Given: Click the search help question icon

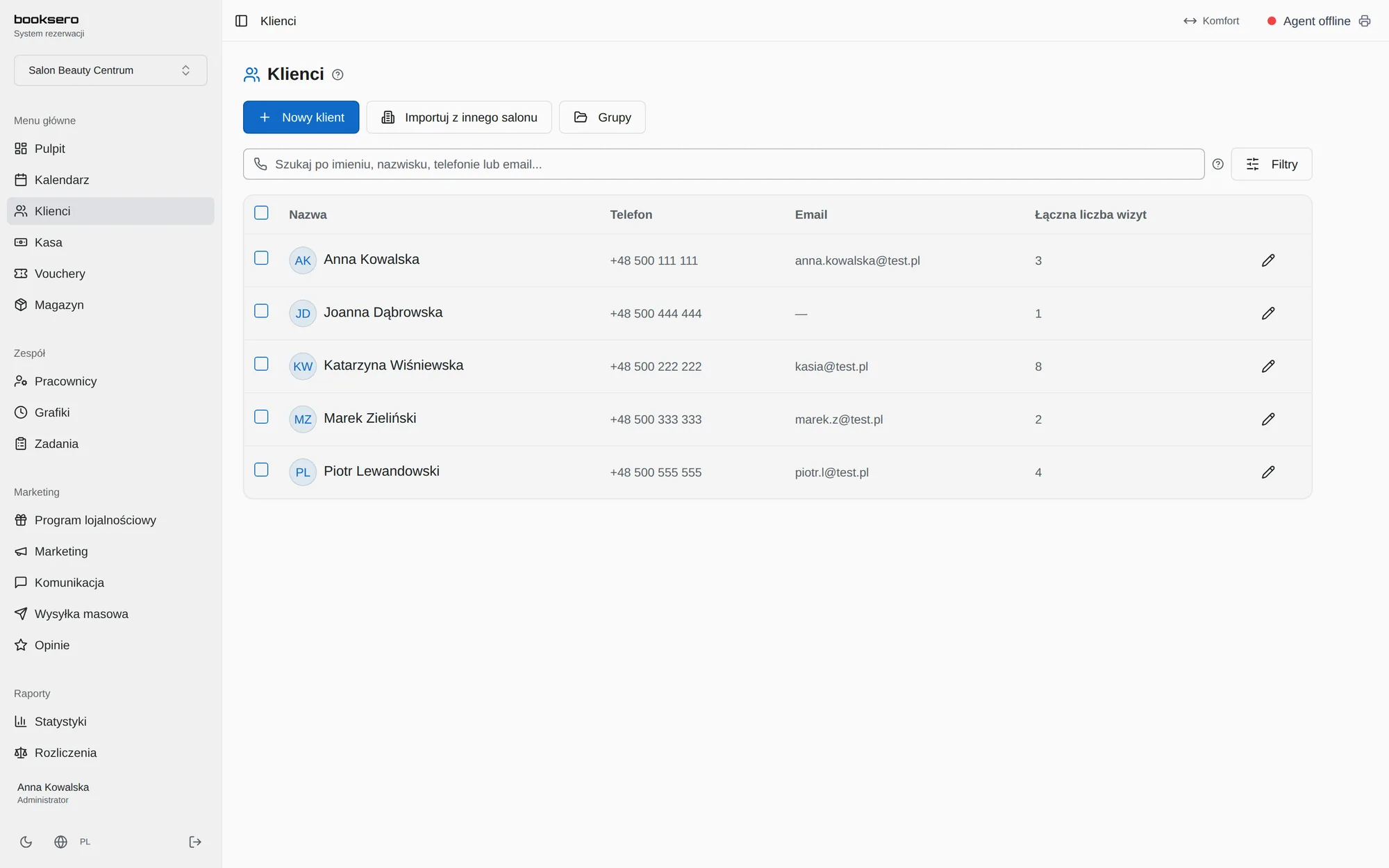Looking at the screenshot, I should click(x=1217, y=164).
